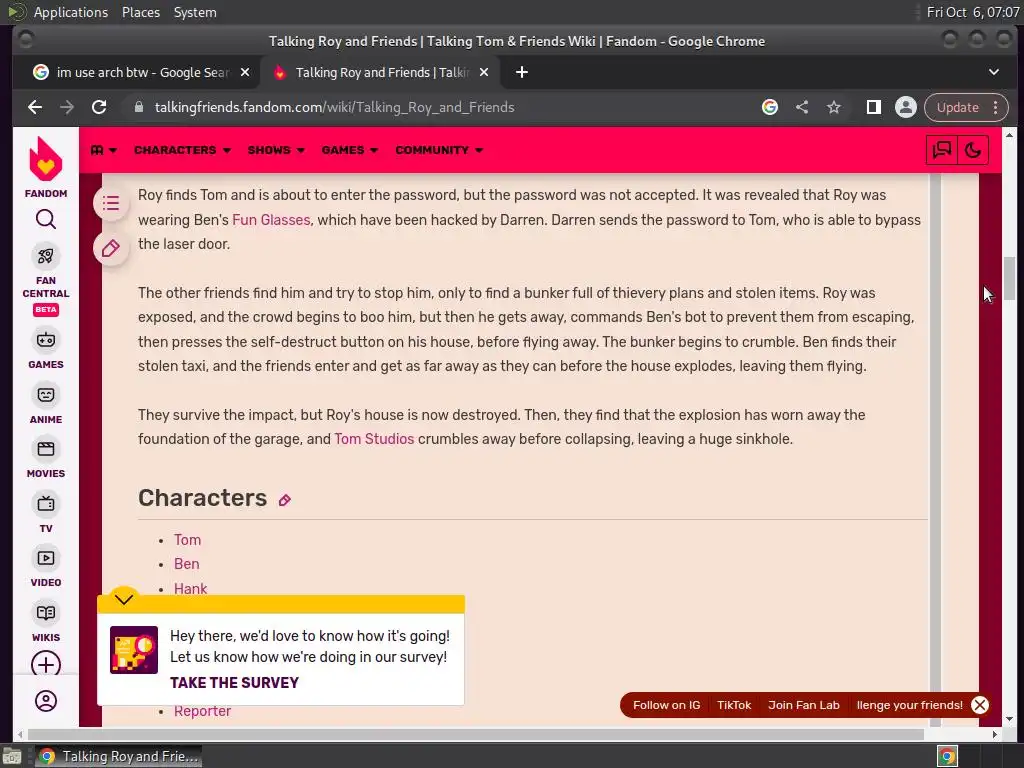Open the Ben character link
Viewport: 1024px width, 768px height.
click(187, 564)
